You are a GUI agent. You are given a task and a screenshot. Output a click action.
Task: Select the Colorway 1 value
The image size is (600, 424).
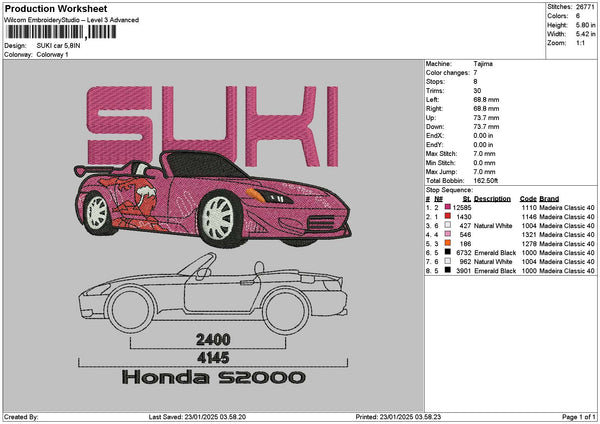pyautogui.click(x=52, y=55)
